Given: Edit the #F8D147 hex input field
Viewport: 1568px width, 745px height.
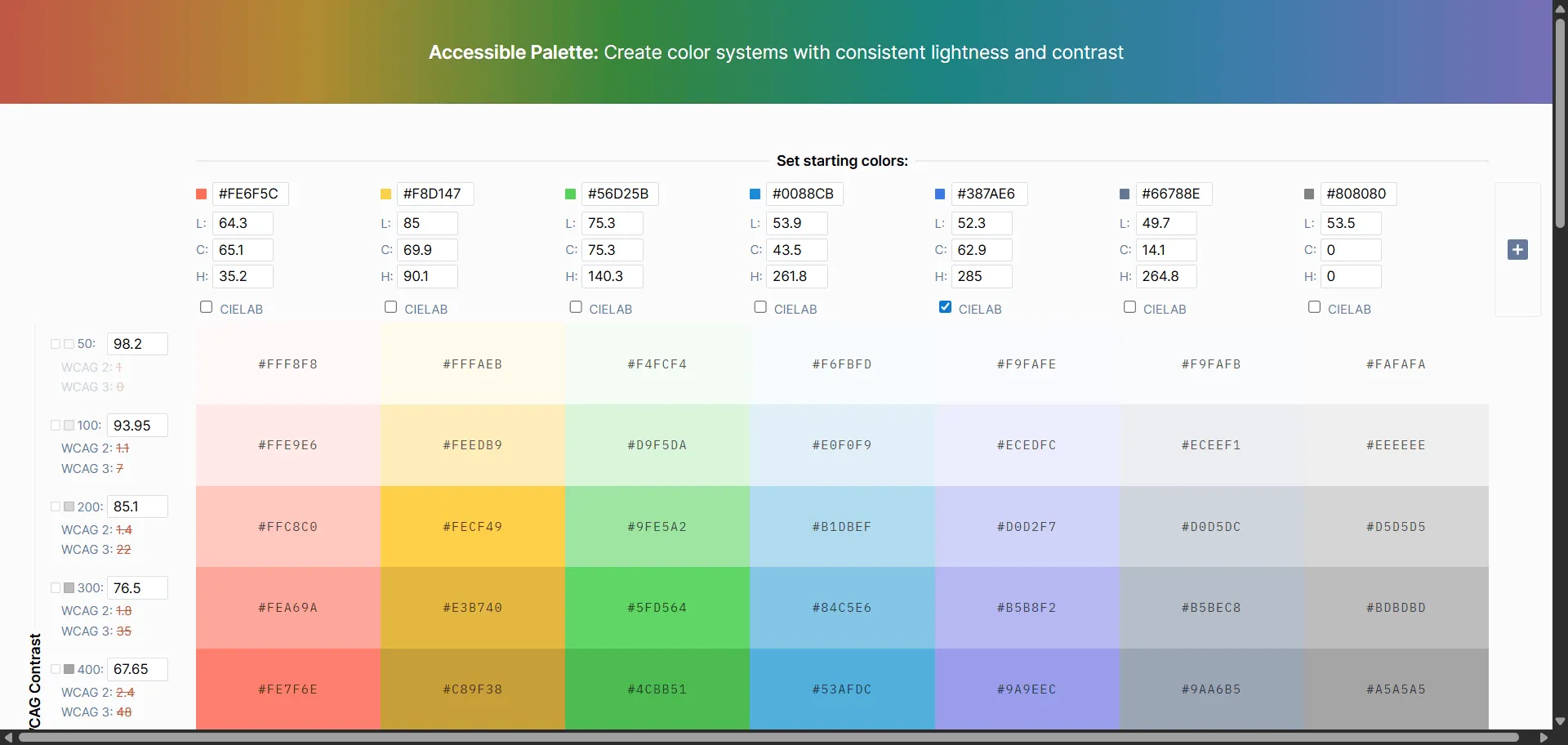Looking at the screenshot, I should (x=434, y=194).
